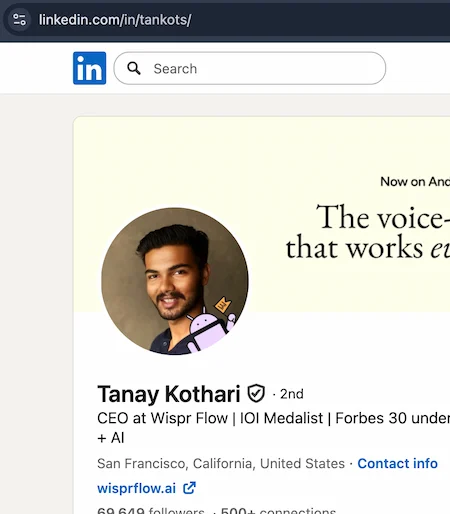450x514 pixels.
Task: Click the verification shield badge beside the name
Action: tap(256, 393)
